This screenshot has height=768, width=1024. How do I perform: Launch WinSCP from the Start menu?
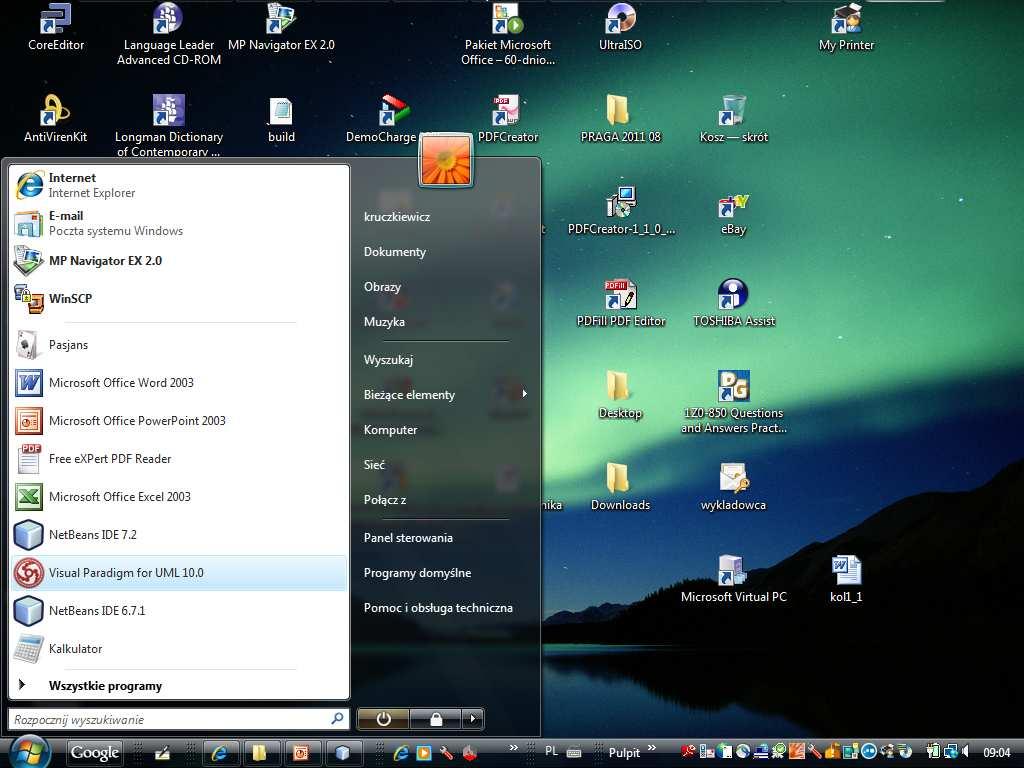pos(180,298)
